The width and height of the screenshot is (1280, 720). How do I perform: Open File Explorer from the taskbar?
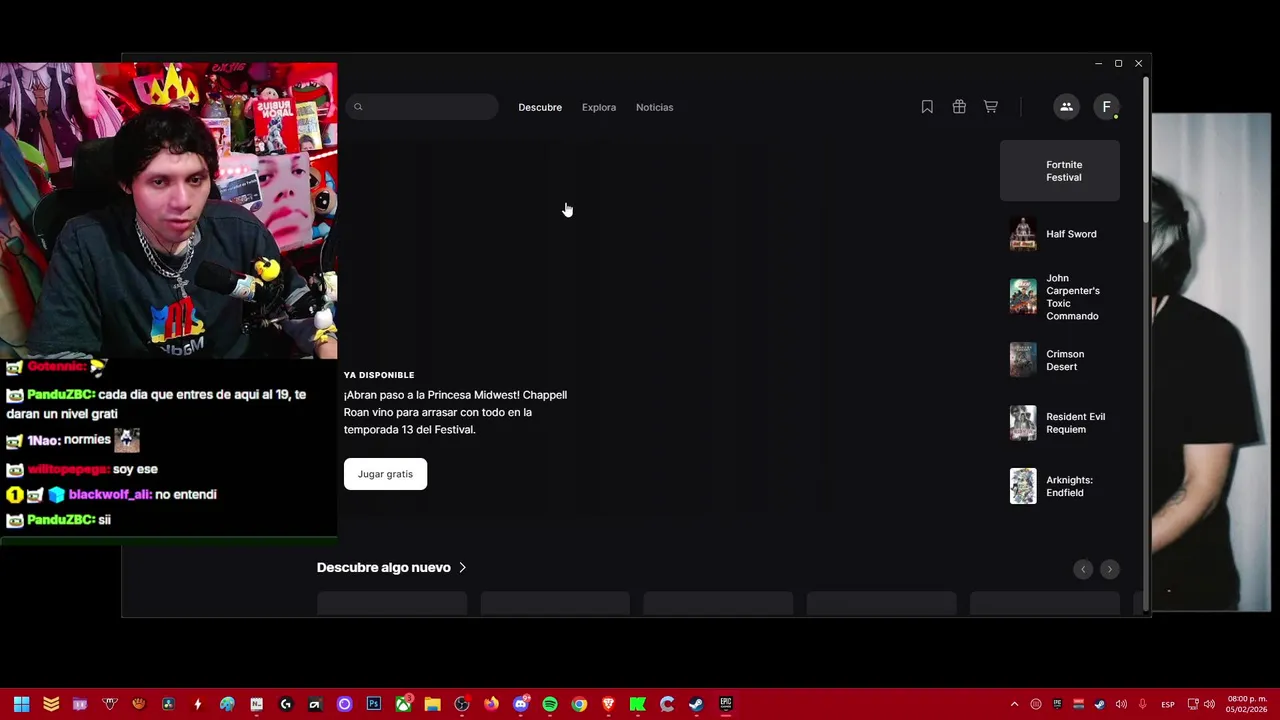(x=432, y=704)
